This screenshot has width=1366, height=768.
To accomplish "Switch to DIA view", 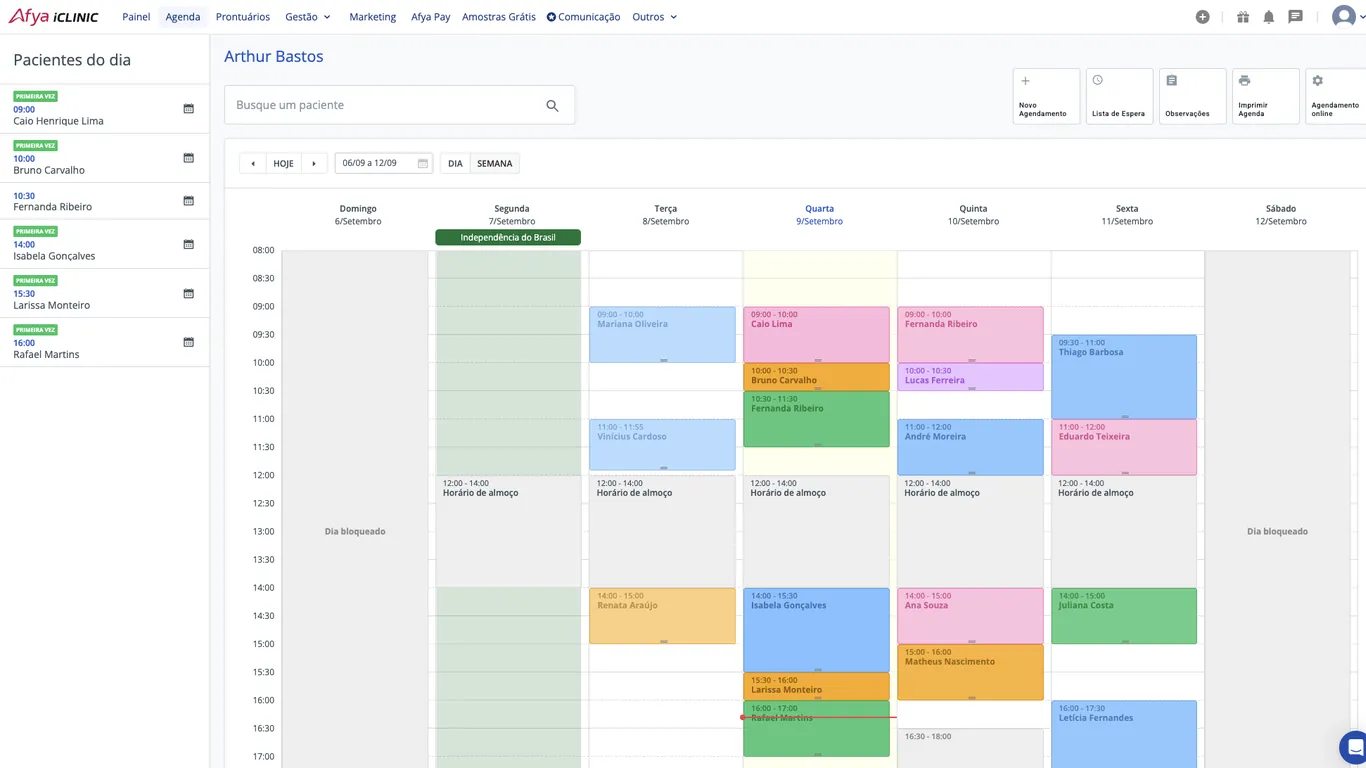I will pyautogui.click(x=455, y=163).
